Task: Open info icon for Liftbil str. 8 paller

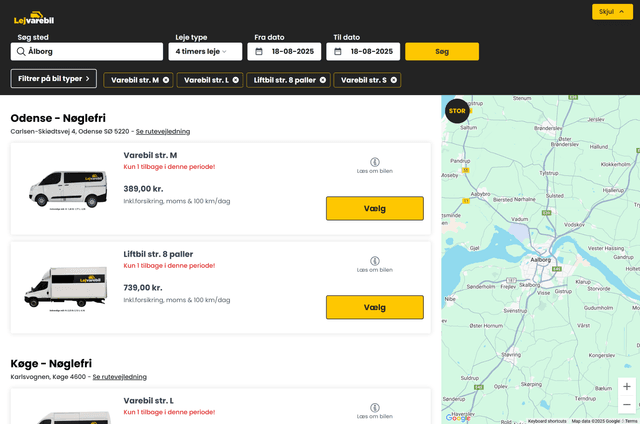Action: (375, 261)
